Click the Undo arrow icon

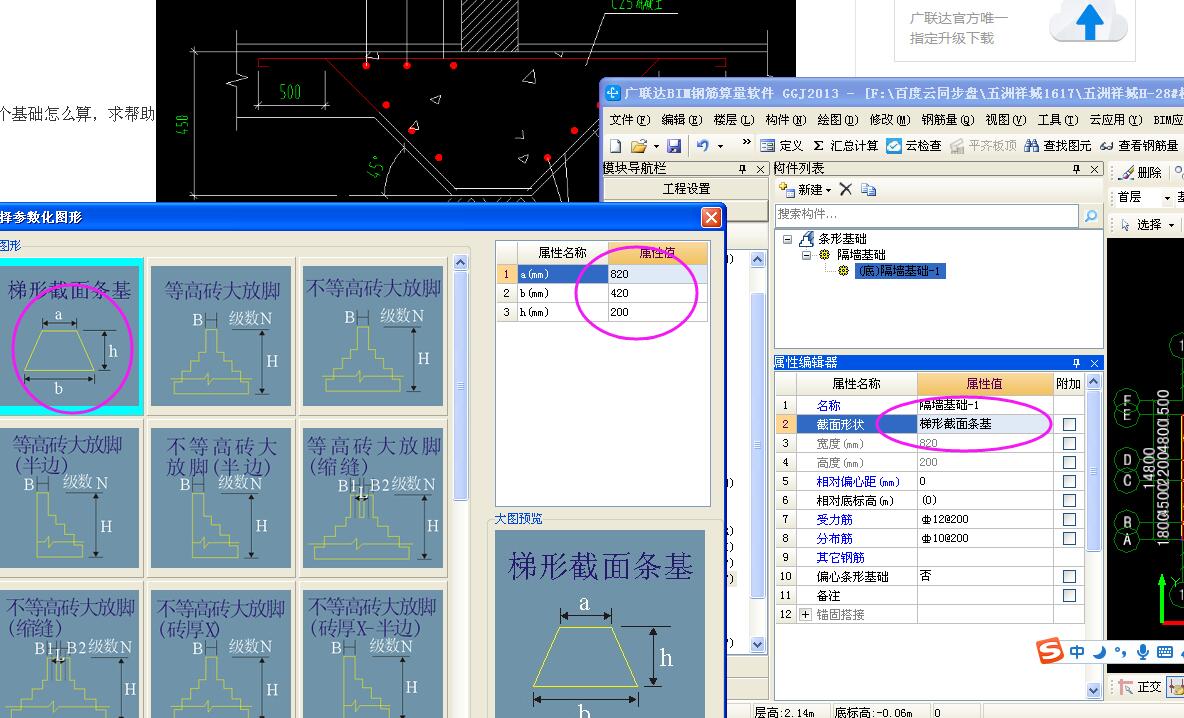tap(702, 146)
